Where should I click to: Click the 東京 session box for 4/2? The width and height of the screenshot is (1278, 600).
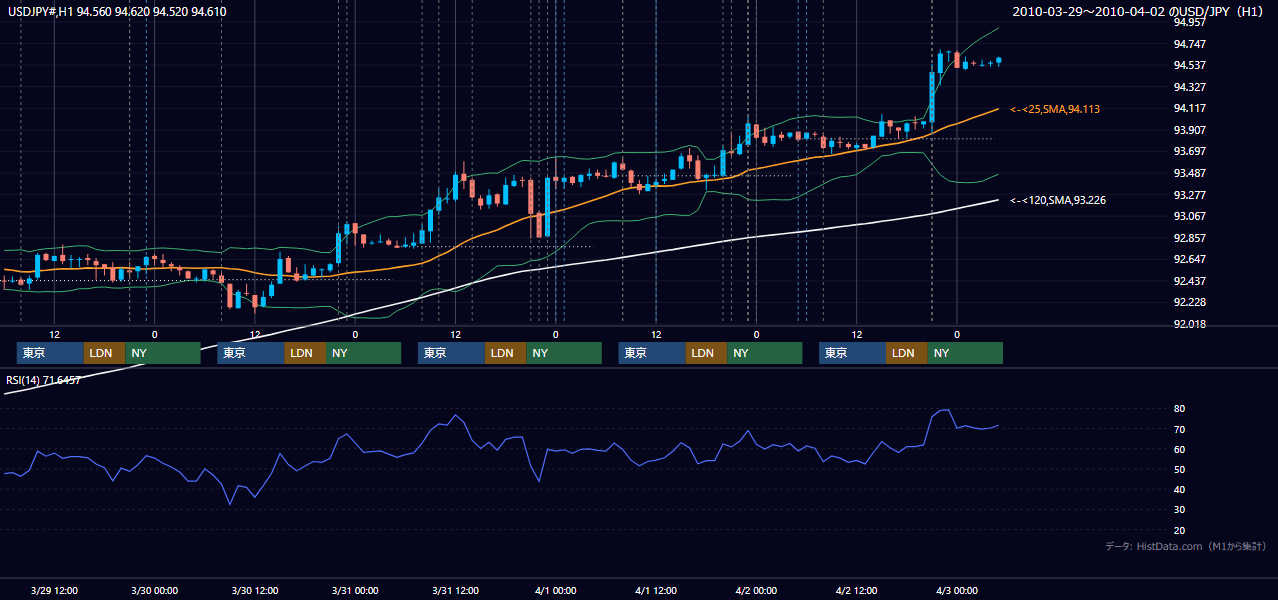click(x=852, y=353)
